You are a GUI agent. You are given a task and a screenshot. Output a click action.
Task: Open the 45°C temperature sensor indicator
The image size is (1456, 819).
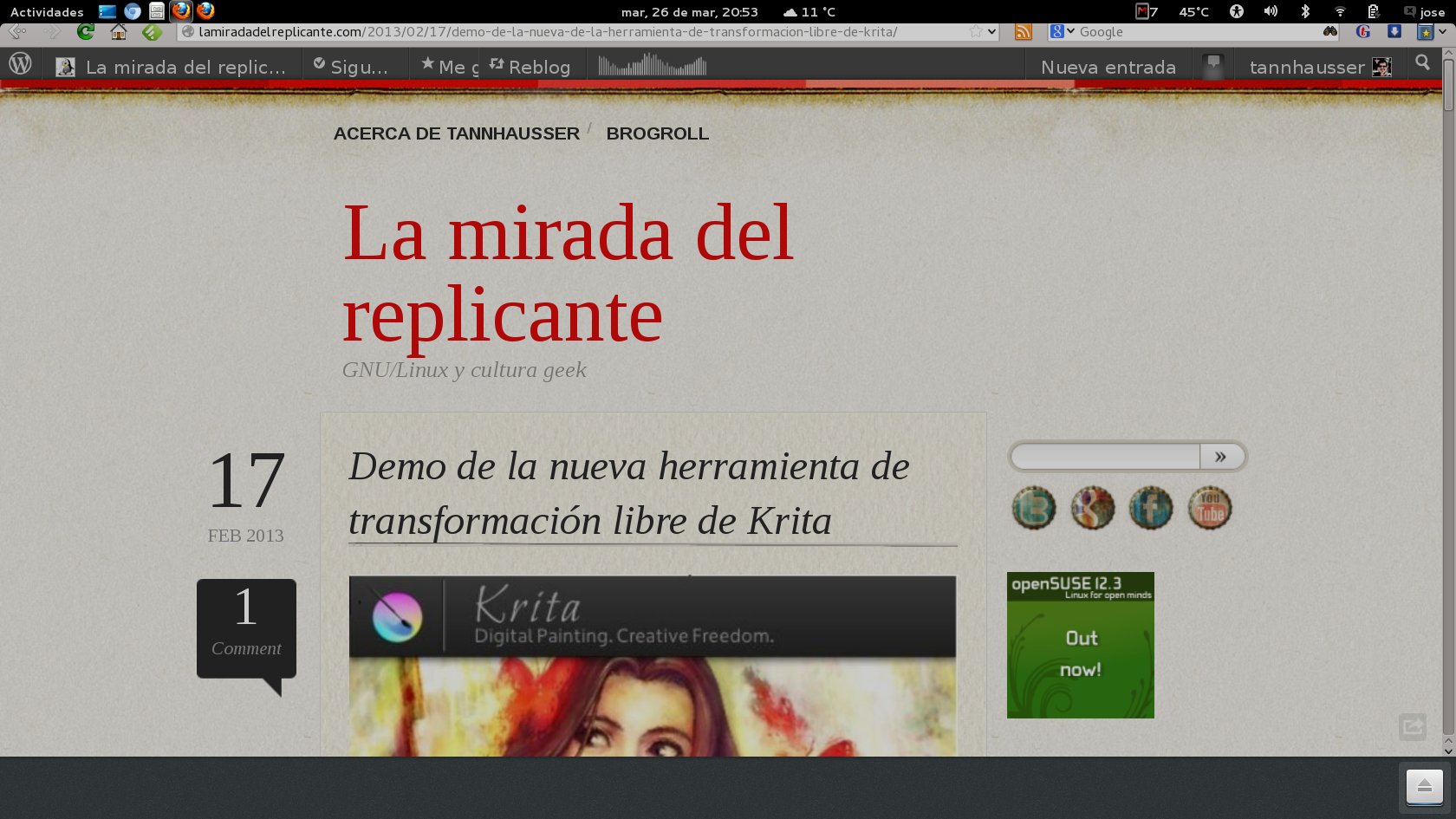[x=1193, y=11]
